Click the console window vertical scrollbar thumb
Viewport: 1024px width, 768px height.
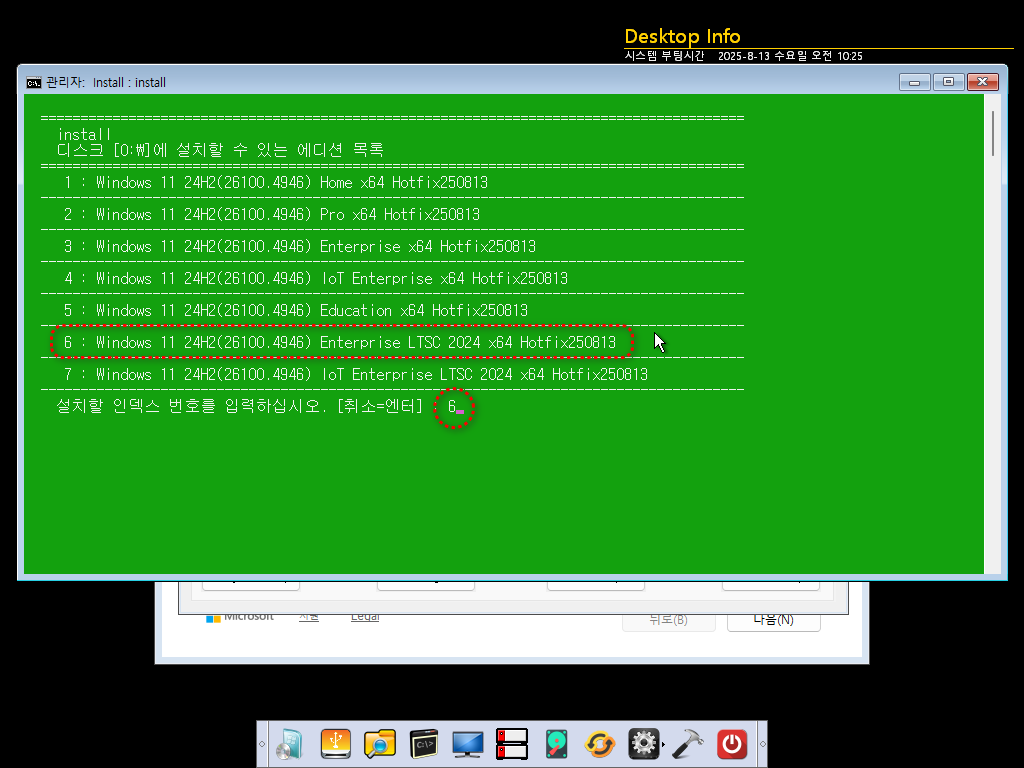coord(993,133)
